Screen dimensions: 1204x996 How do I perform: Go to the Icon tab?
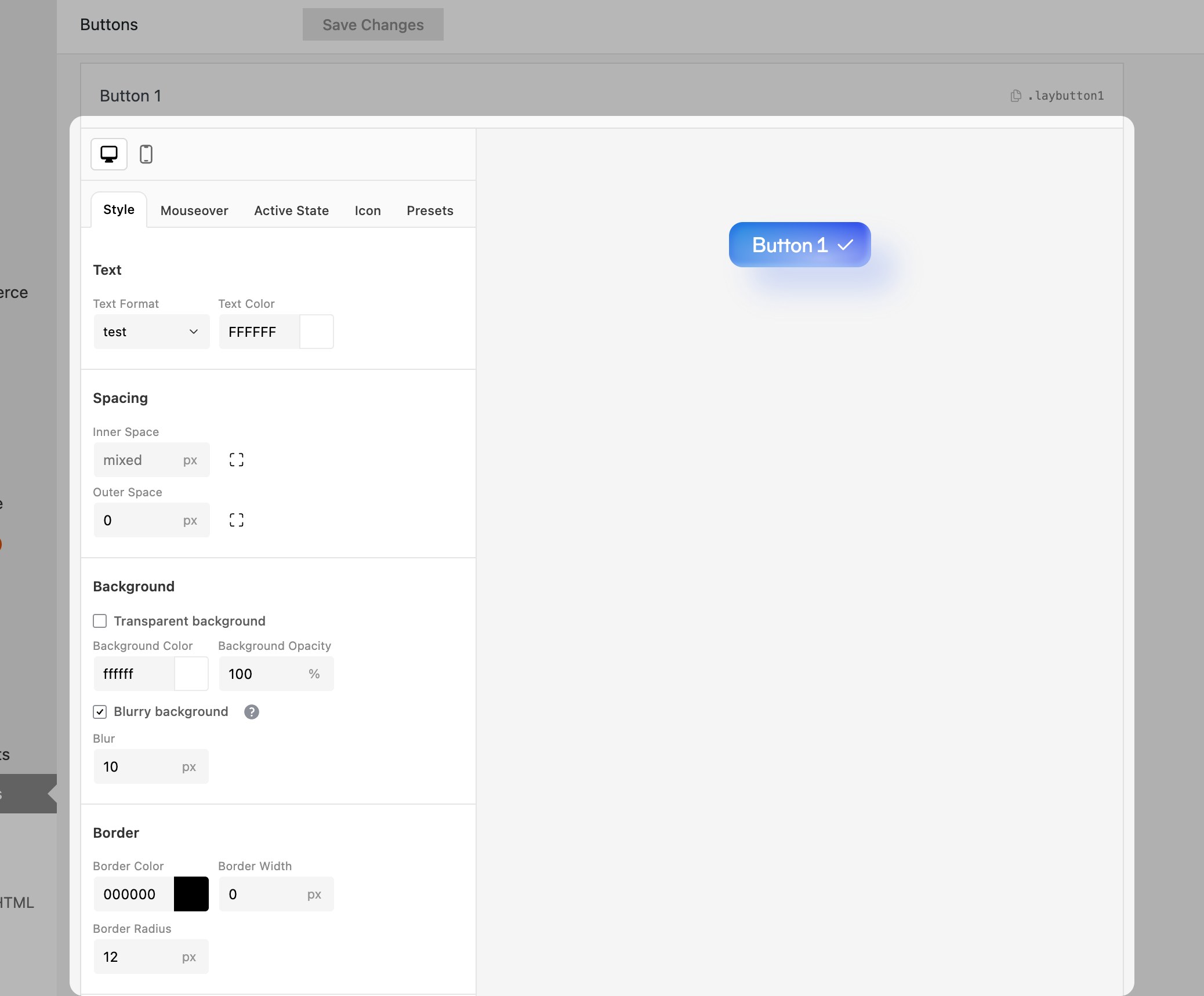(368, 210)
